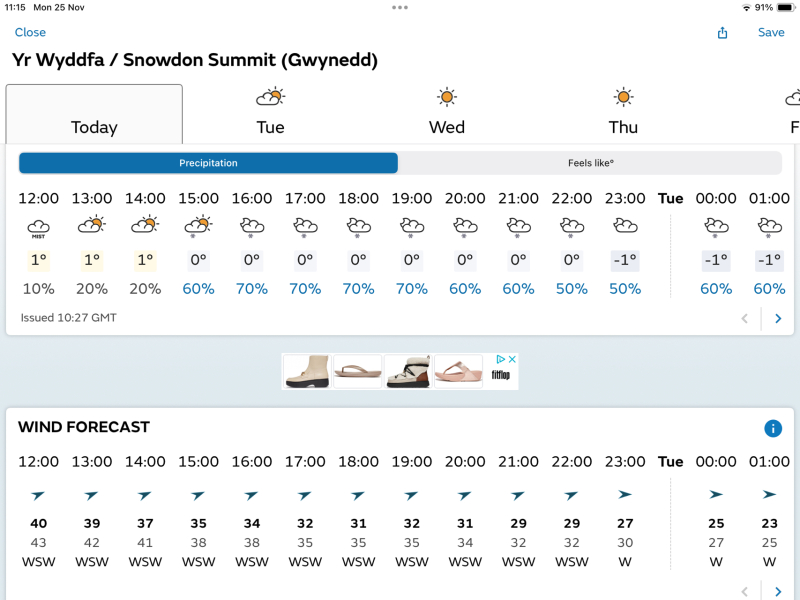Click the W wind arrow under Tue 00:00
Screen dimensions: 800x600
point(716,493)
